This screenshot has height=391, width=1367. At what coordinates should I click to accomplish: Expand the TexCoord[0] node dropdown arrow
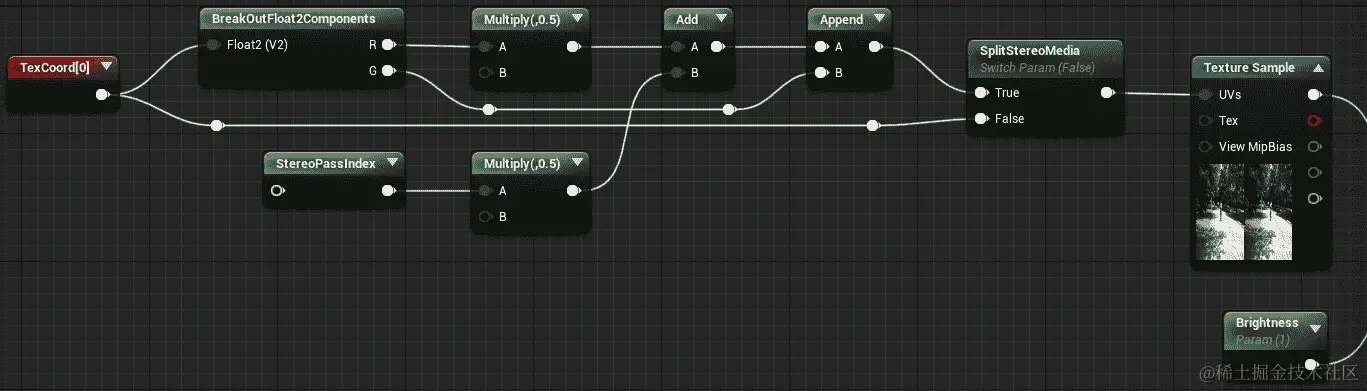tap(106, 66)
